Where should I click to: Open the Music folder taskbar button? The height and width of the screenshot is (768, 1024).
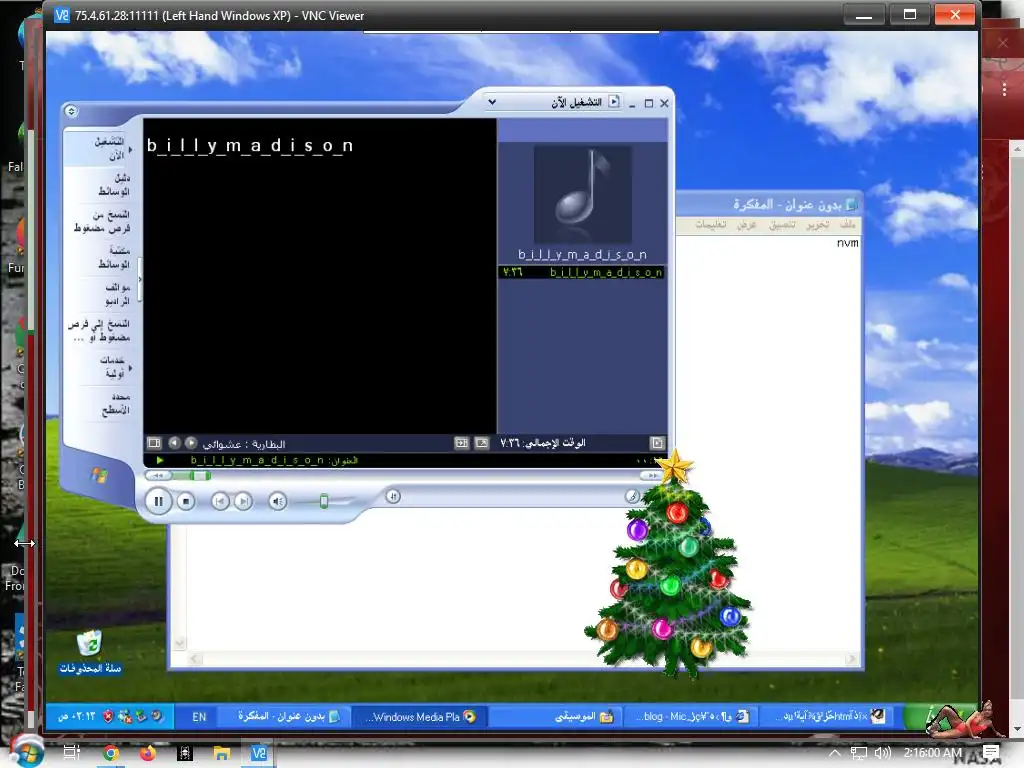click(x=555, y=716)
